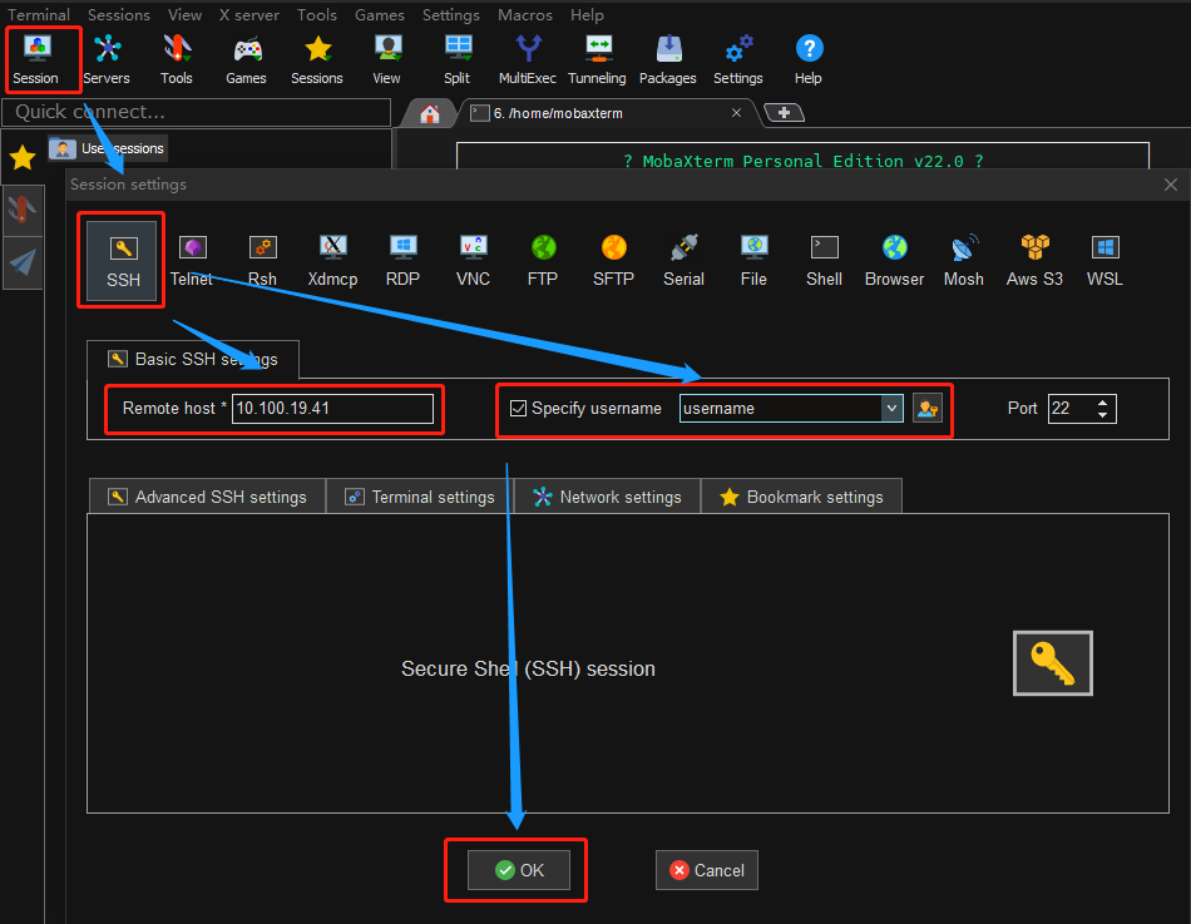Image resolution: width=1191 pixels, height=924 pixels.
Task: Increase the Port number with stepper
Action: pyautogui.click(x=1102, y=403)
